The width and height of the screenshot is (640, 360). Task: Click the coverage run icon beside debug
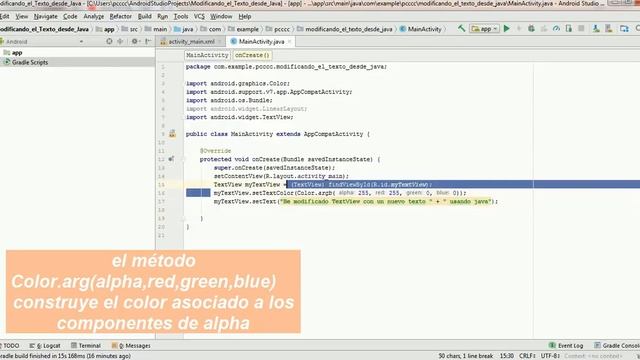point(544,29)
